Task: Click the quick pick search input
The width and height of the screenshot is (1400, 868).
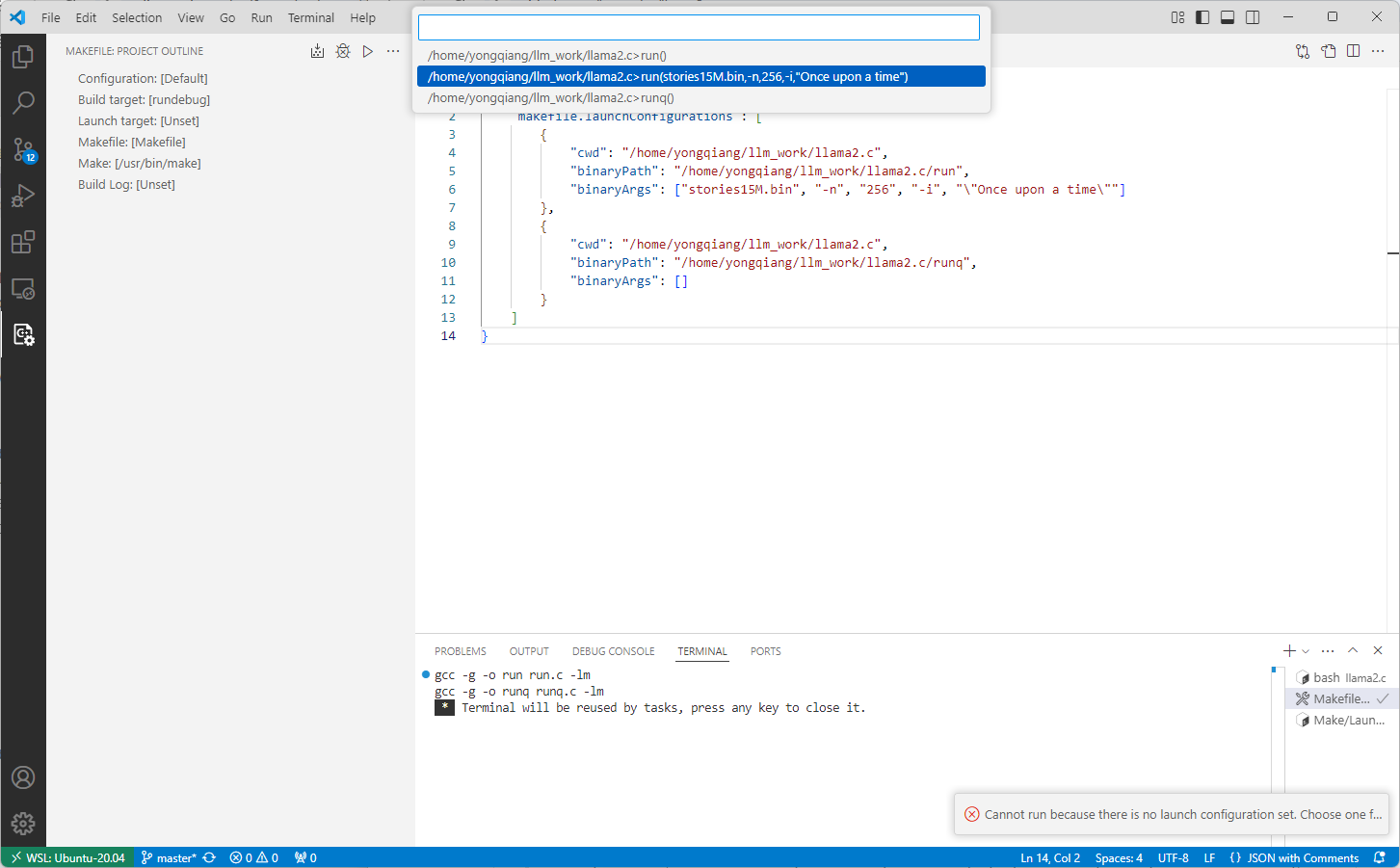Action: coord(699,27)
